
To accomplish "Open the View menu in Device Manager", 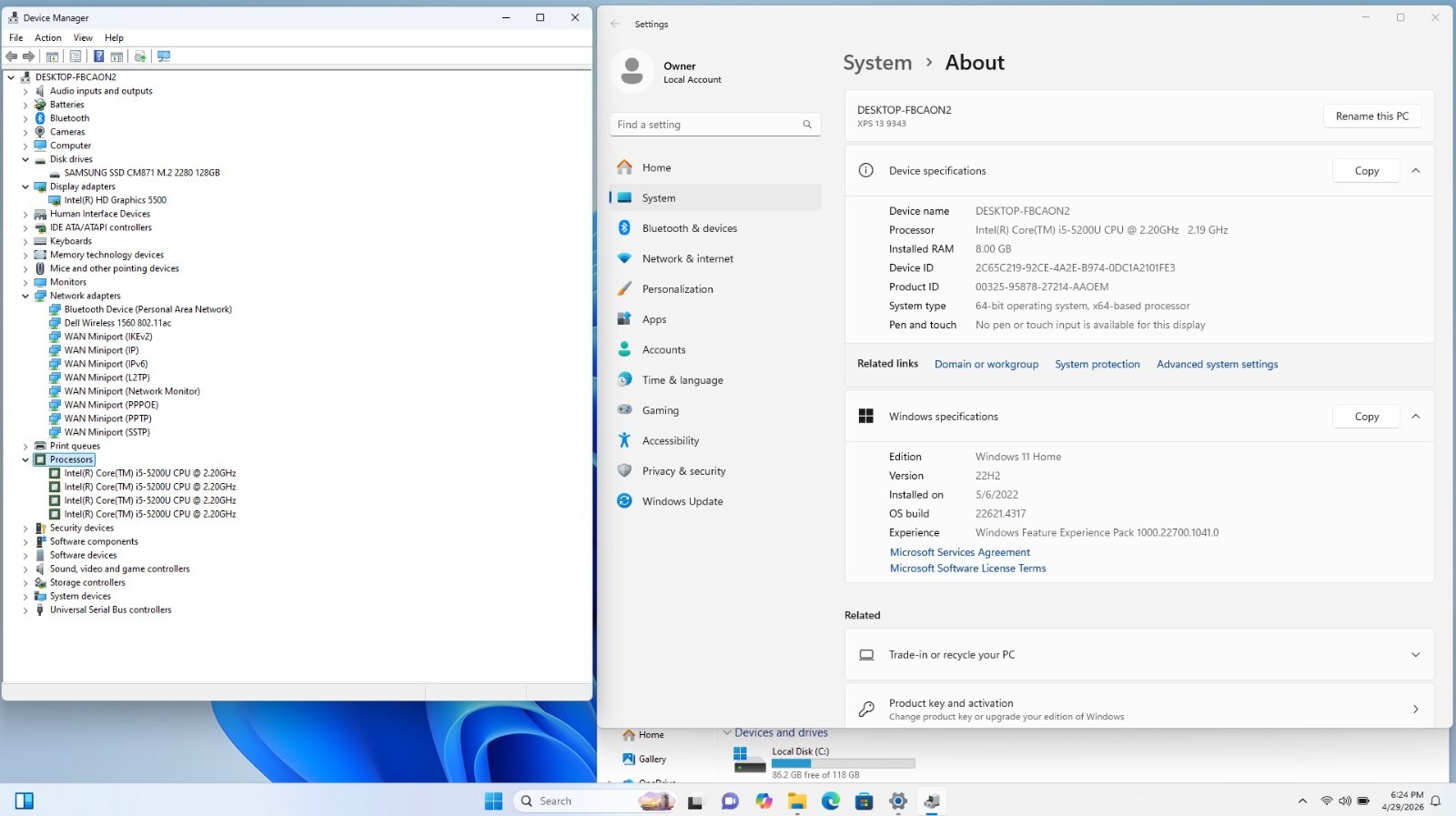I will point(83,38).
